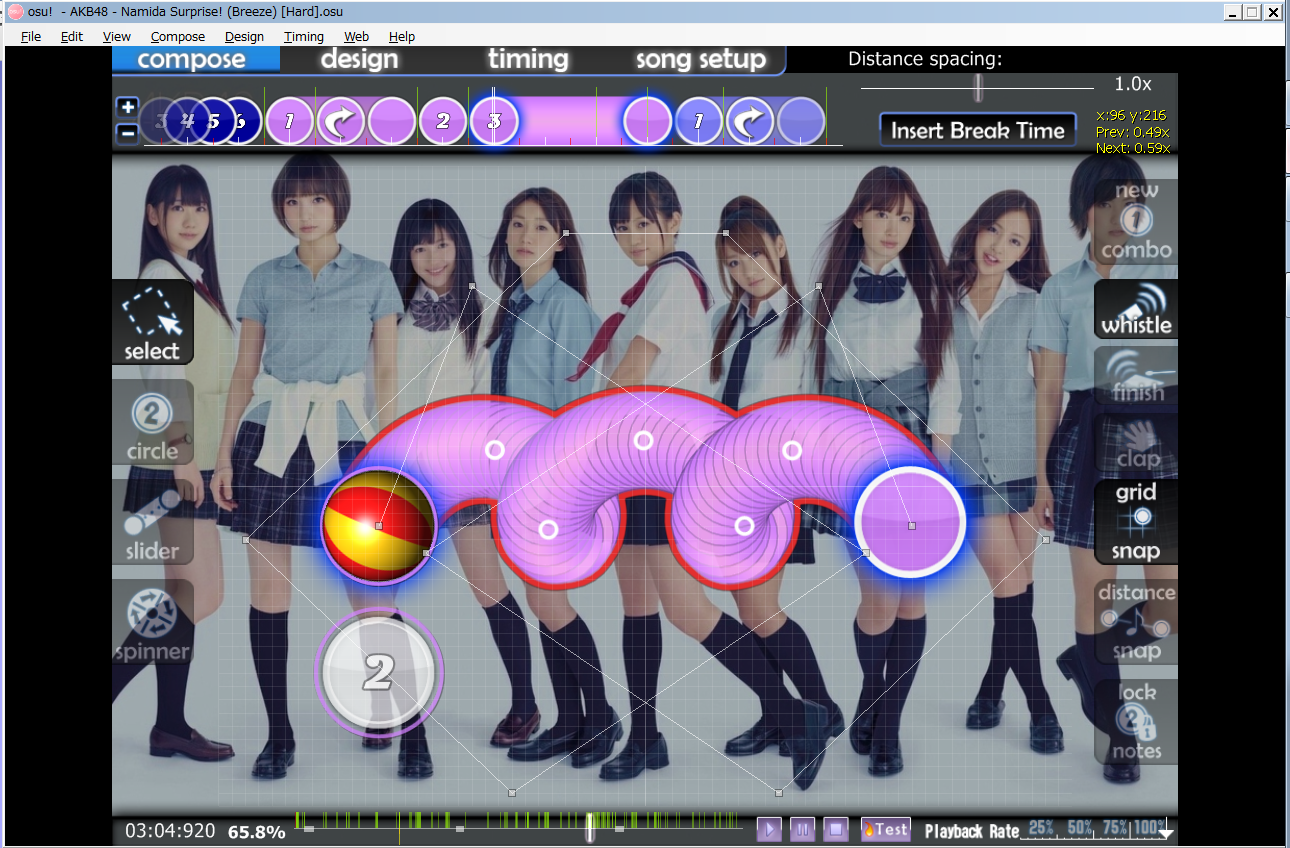Toggle new combo on selected object
This screenshot has width=1290, height=848.
(1136, 221)
